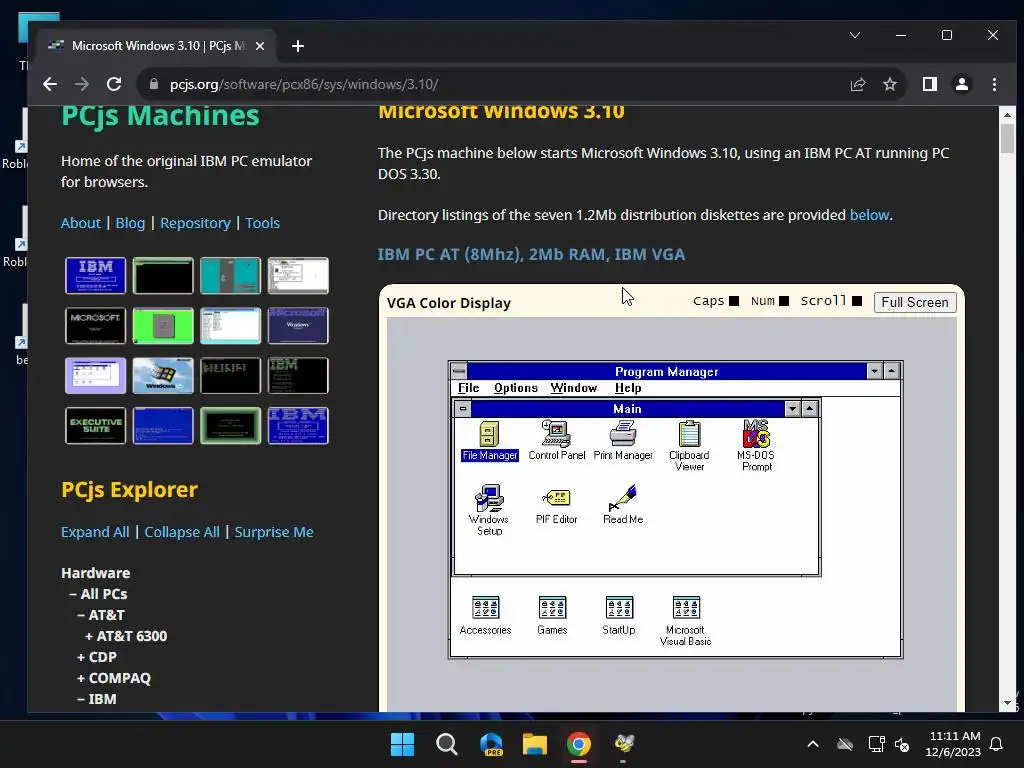Select Windows Setup icon
The width and height of the screenshot is (1024, 768).
click(x=488, y=510)
